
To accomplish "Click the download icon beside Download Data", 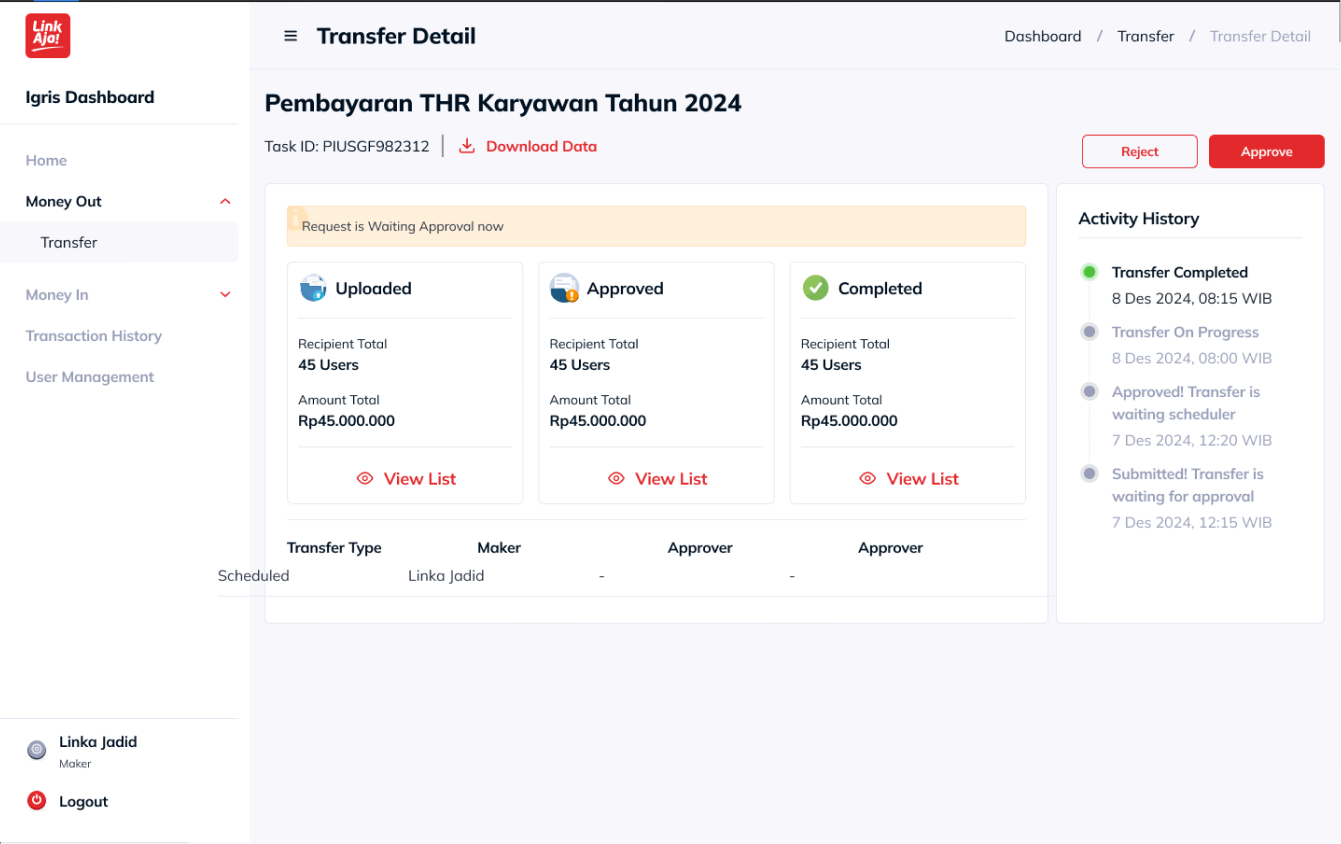I will click(467, 146).
